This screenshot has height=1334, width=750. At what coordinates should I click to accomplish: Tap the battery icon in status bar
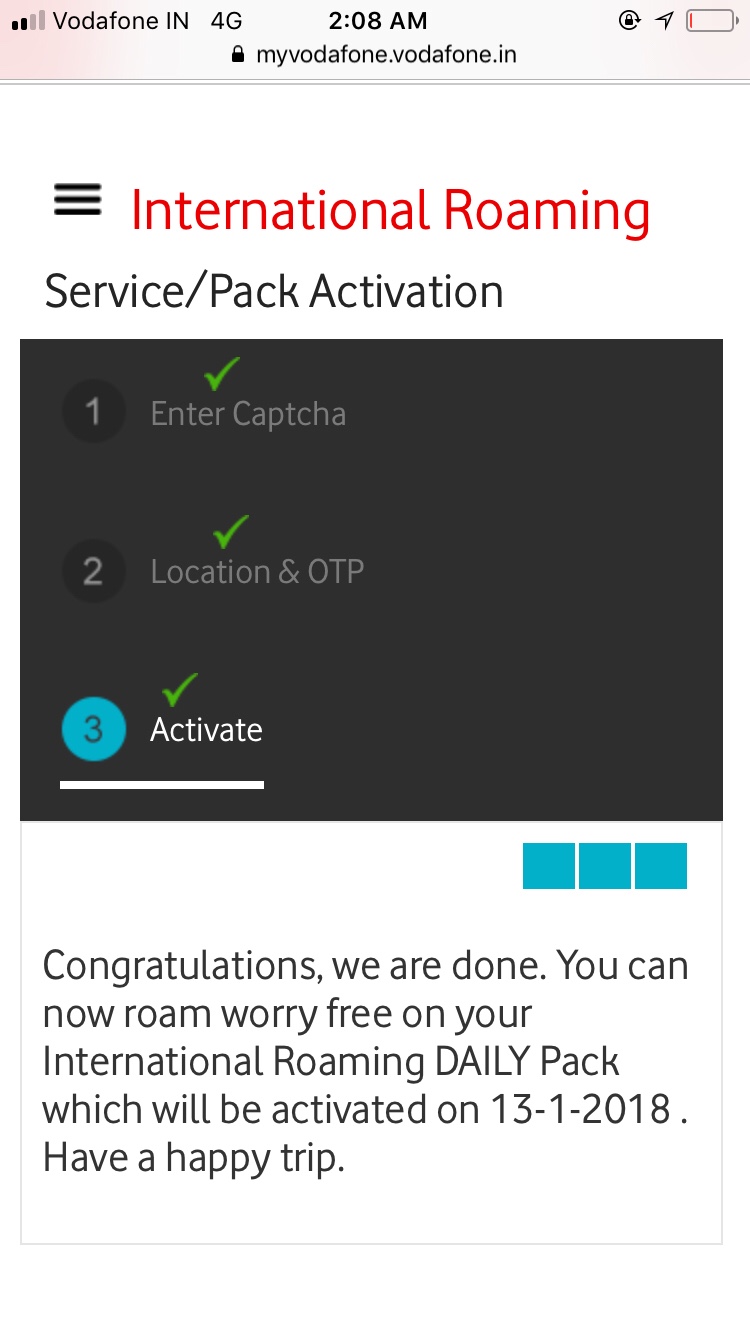tap(710, 20)
